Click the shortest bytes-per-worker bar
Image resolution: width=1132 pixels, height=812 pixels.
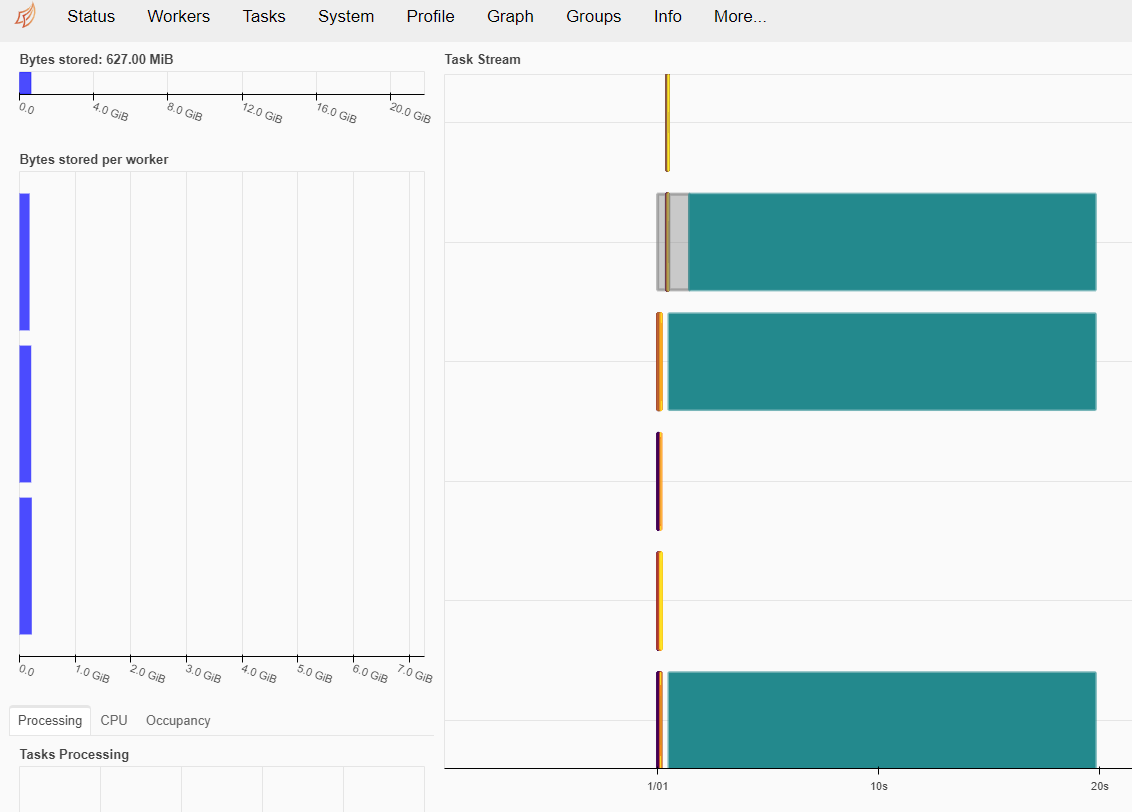click(x=25, y=262)
